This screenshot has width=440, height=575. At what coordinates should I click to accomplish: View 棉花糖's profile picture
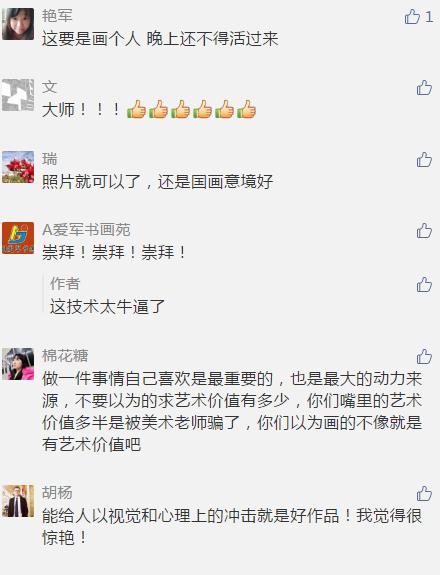[18, 364]
